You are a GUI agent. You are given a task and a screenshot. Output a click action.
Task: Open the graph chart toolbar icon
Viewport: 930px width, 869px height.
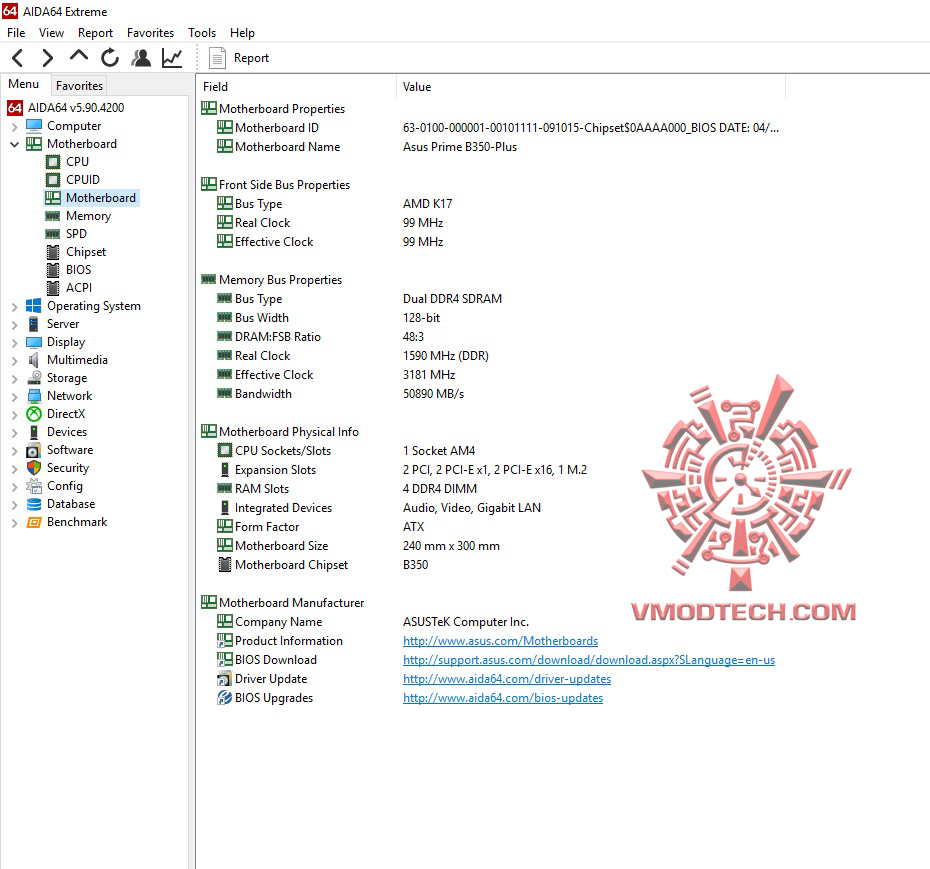[172, 58]
